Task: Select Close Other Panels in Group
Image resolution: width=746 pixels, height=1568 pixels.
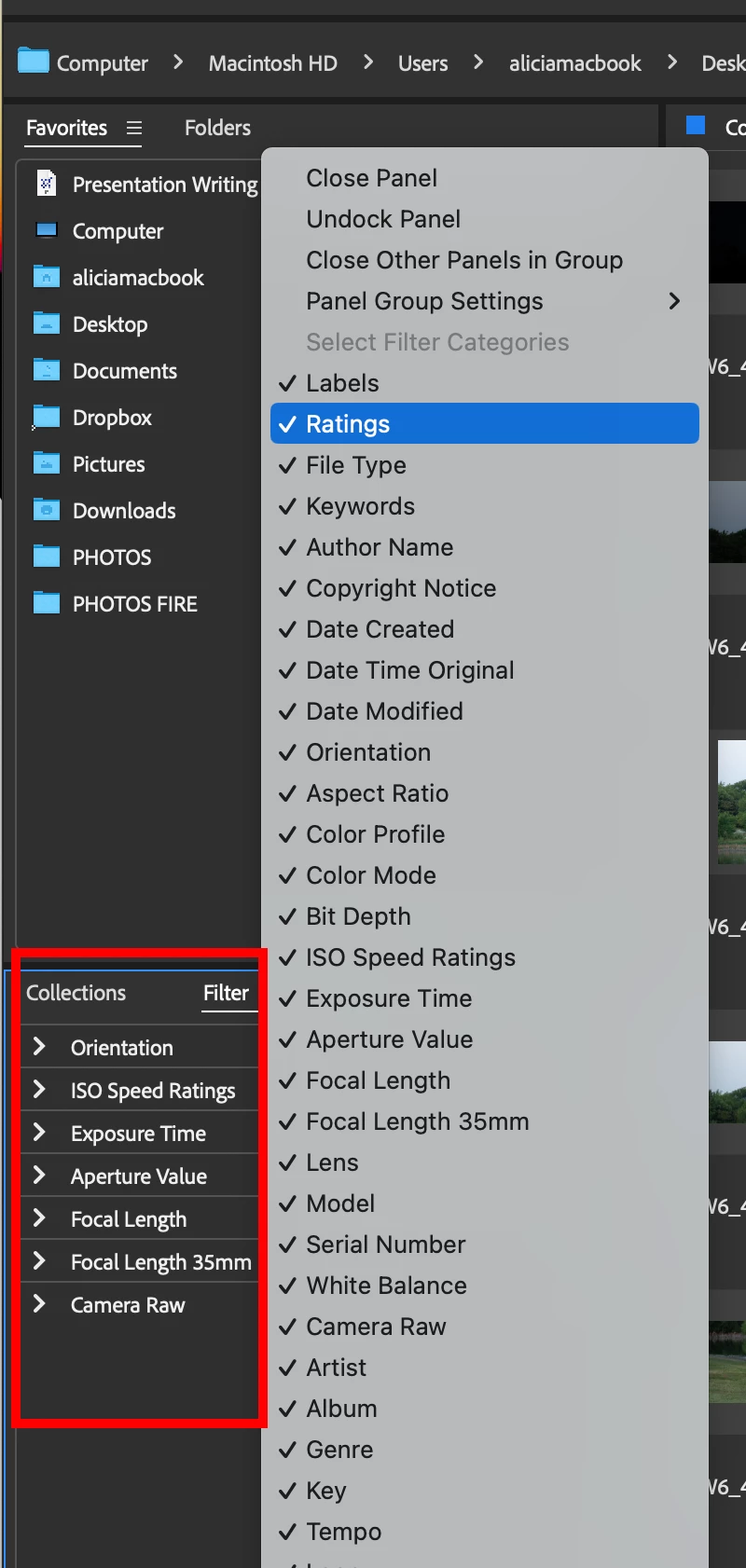Action: click(x=484, y=260)
